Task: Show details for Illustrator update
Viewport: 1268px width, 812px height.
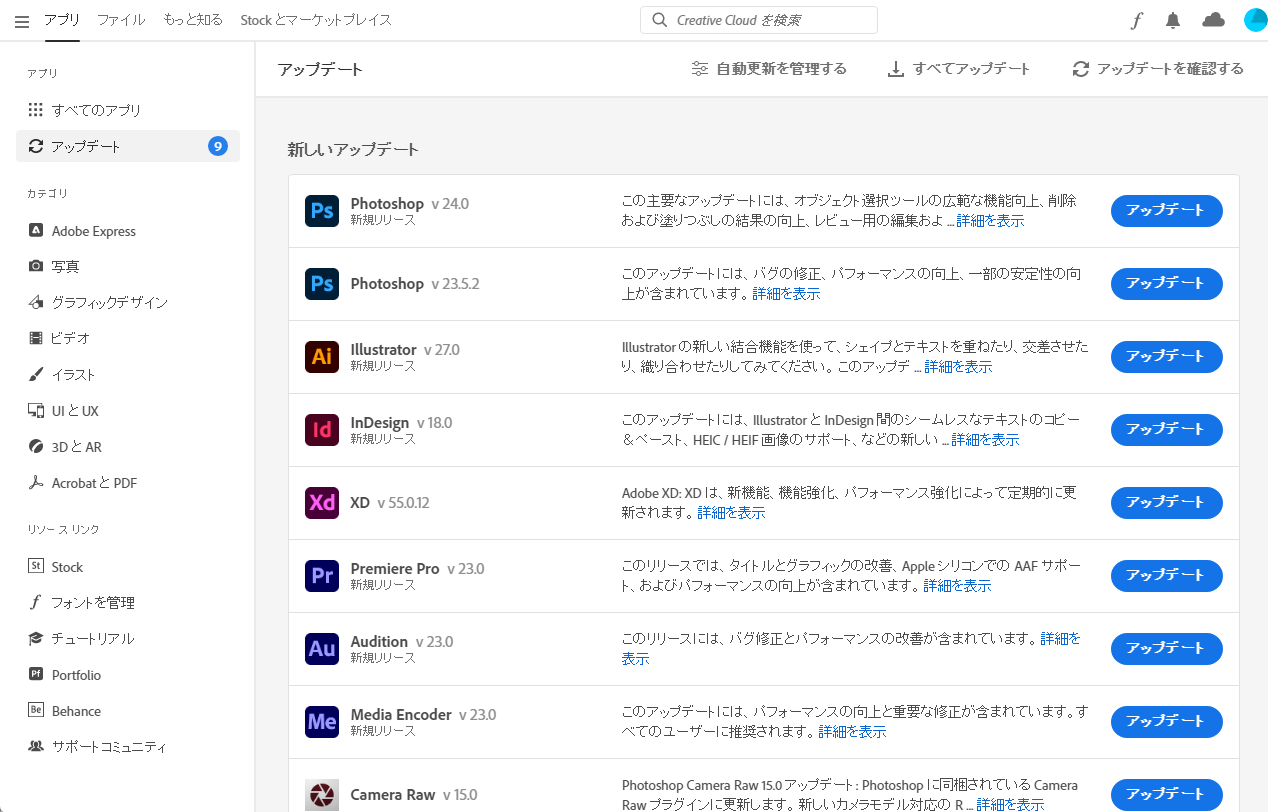Action: pyautogui.click(x=958, y=367)
